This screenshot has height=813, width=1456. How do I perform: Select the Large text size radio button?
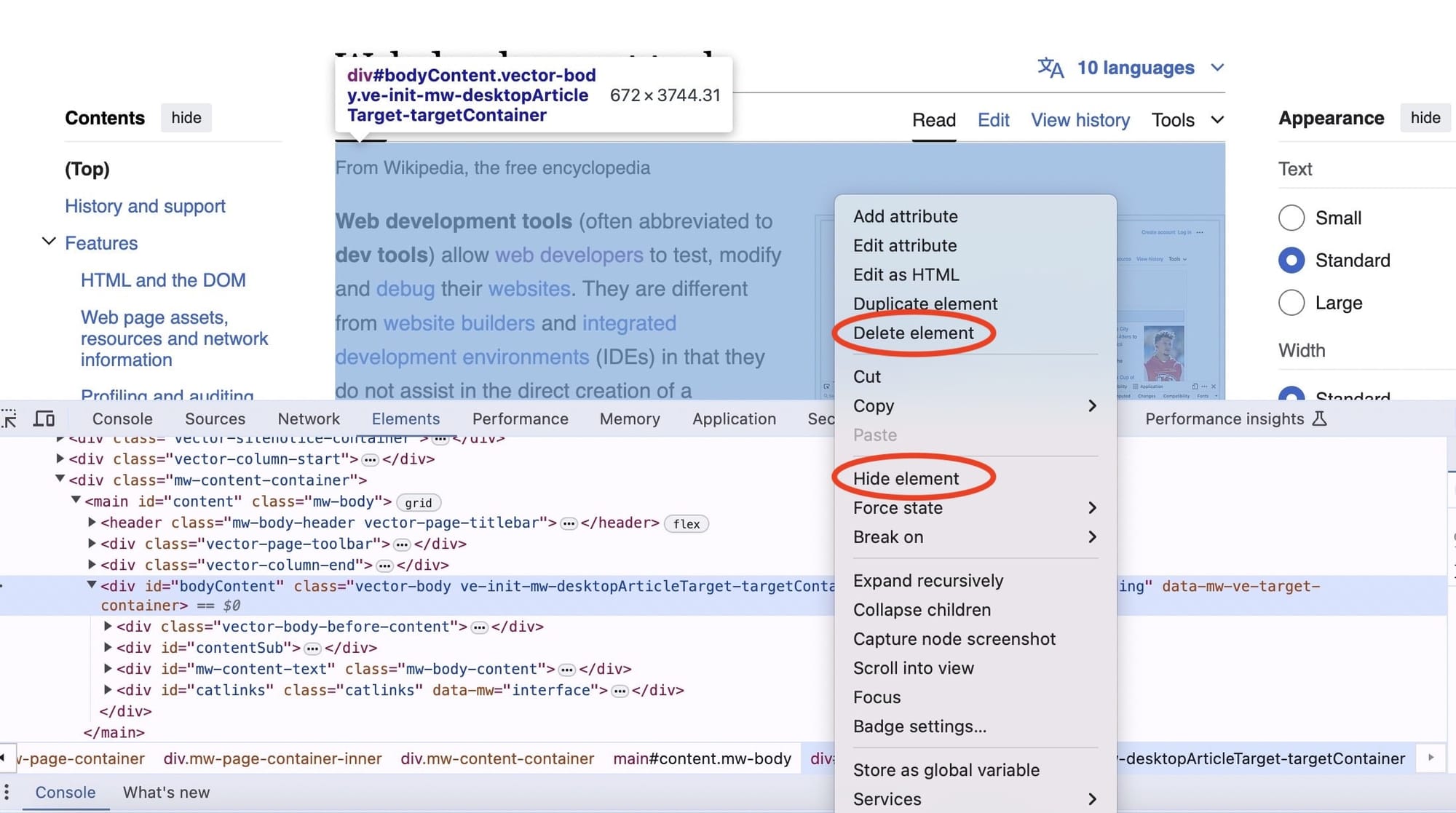click(x=1291, y=303)
